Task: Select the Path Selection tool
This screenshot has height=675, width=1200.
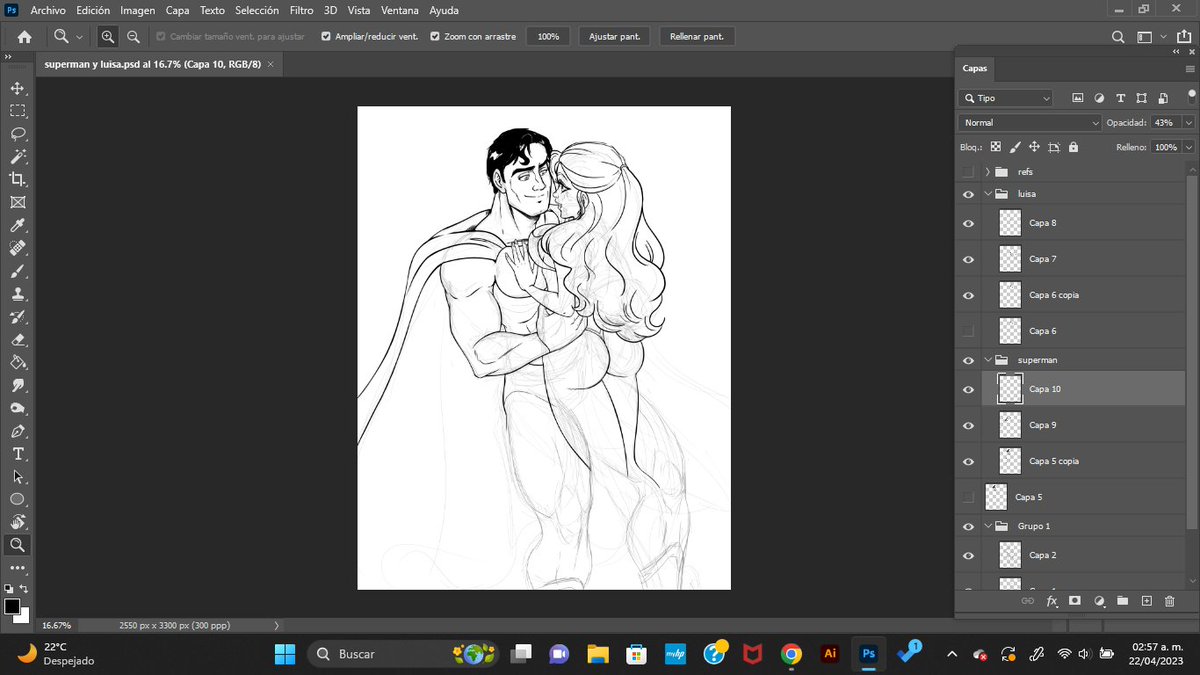Action: (17, 477)
